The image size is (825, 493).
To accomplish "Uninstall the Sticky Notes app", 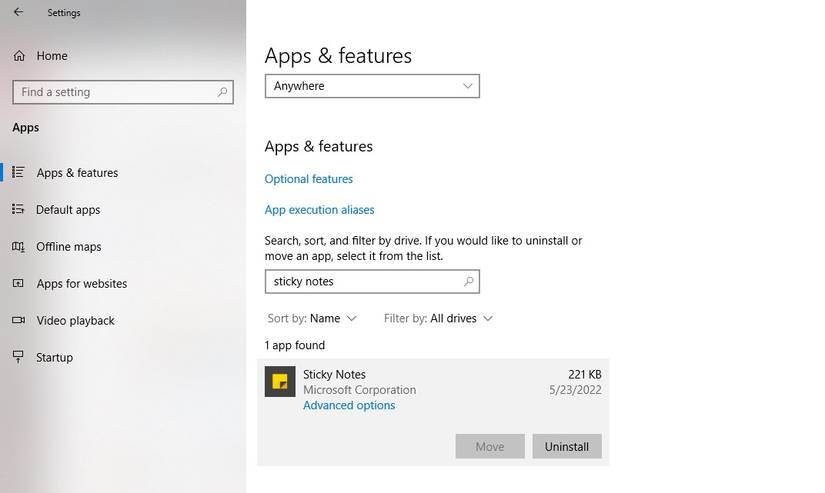I will (566, 447).
